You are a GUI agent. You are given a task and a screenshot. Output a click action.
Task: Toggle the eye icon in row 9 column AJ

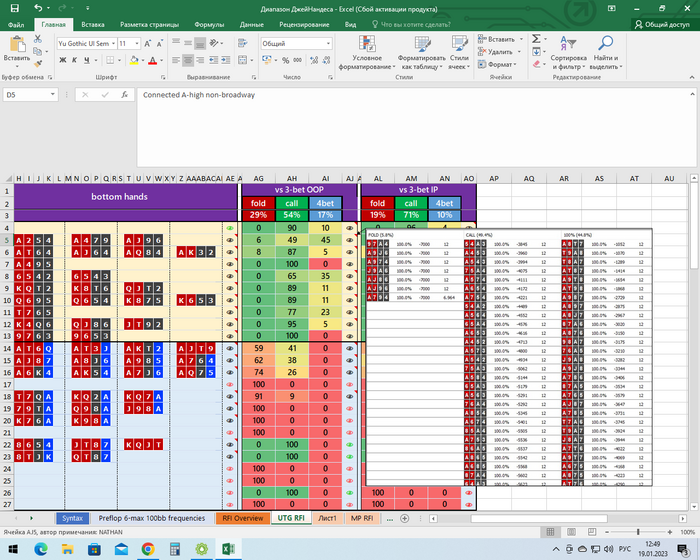click(350, 288)
